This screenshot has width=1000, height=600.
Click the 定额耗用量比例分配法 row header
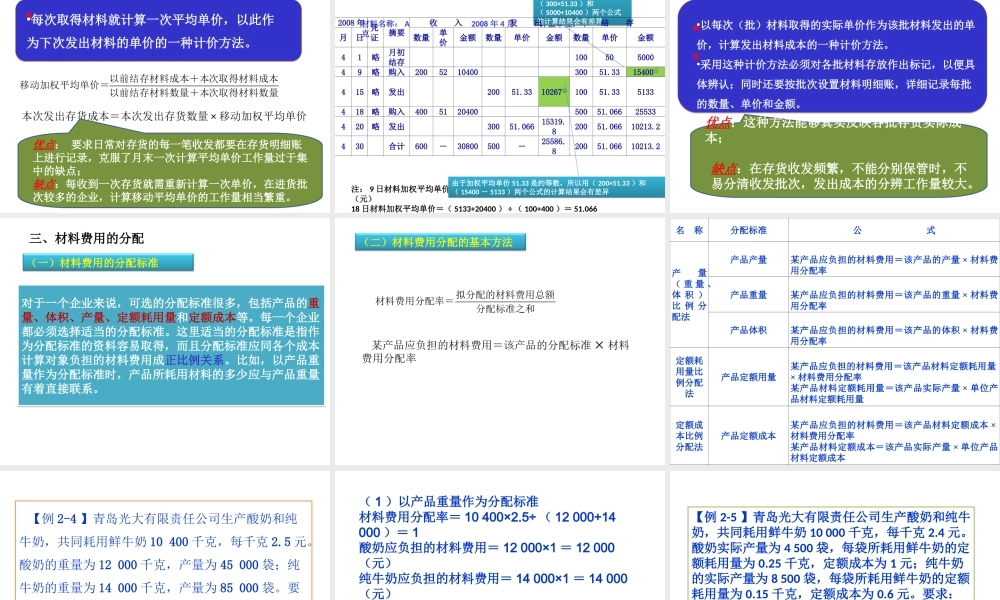689,377
